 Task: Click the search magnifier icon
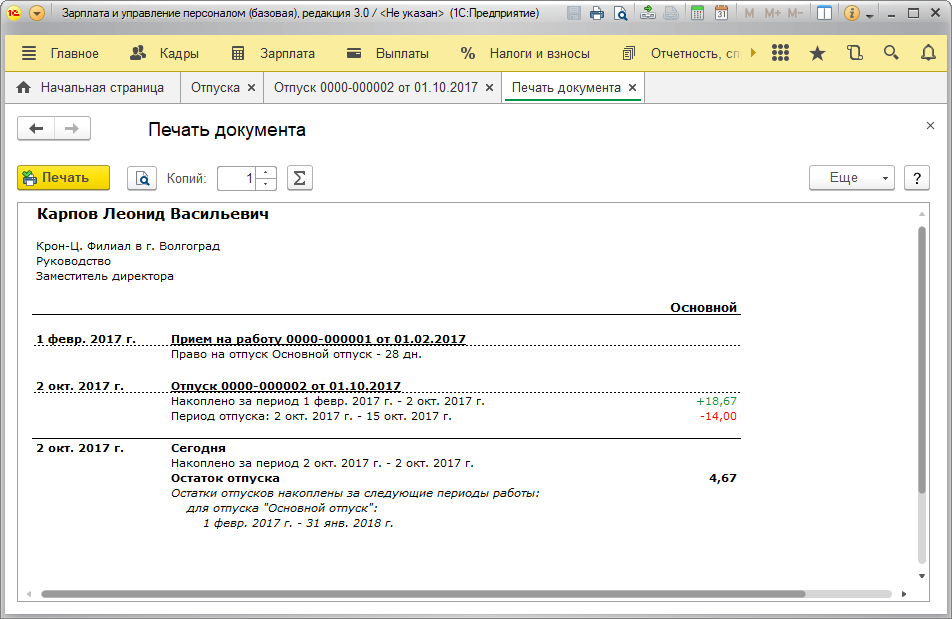click(x=891, y=53)
